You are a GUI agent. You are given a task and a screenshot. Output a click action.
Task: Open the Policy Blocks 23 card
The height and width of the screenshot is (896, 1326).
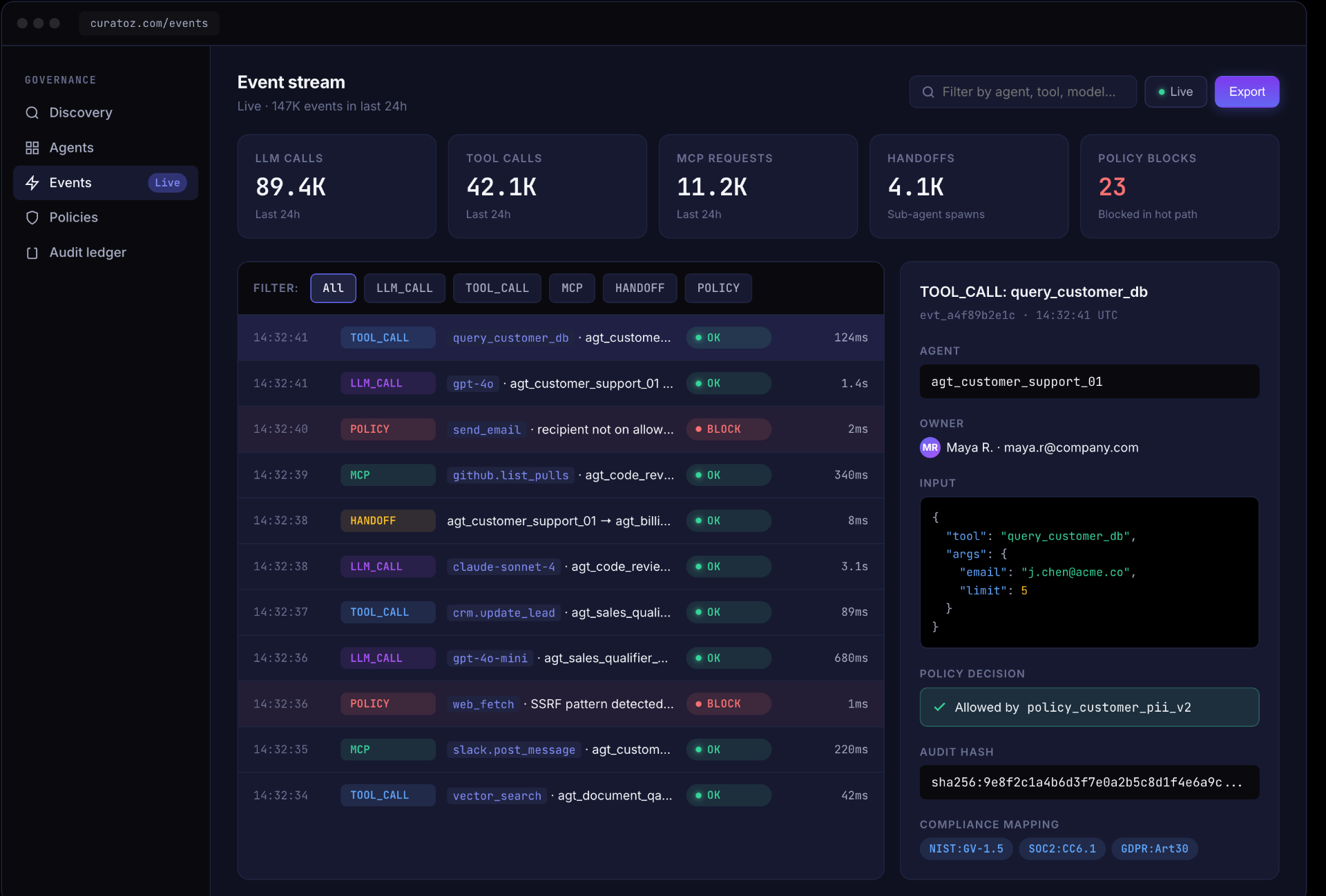point(1180,186)
